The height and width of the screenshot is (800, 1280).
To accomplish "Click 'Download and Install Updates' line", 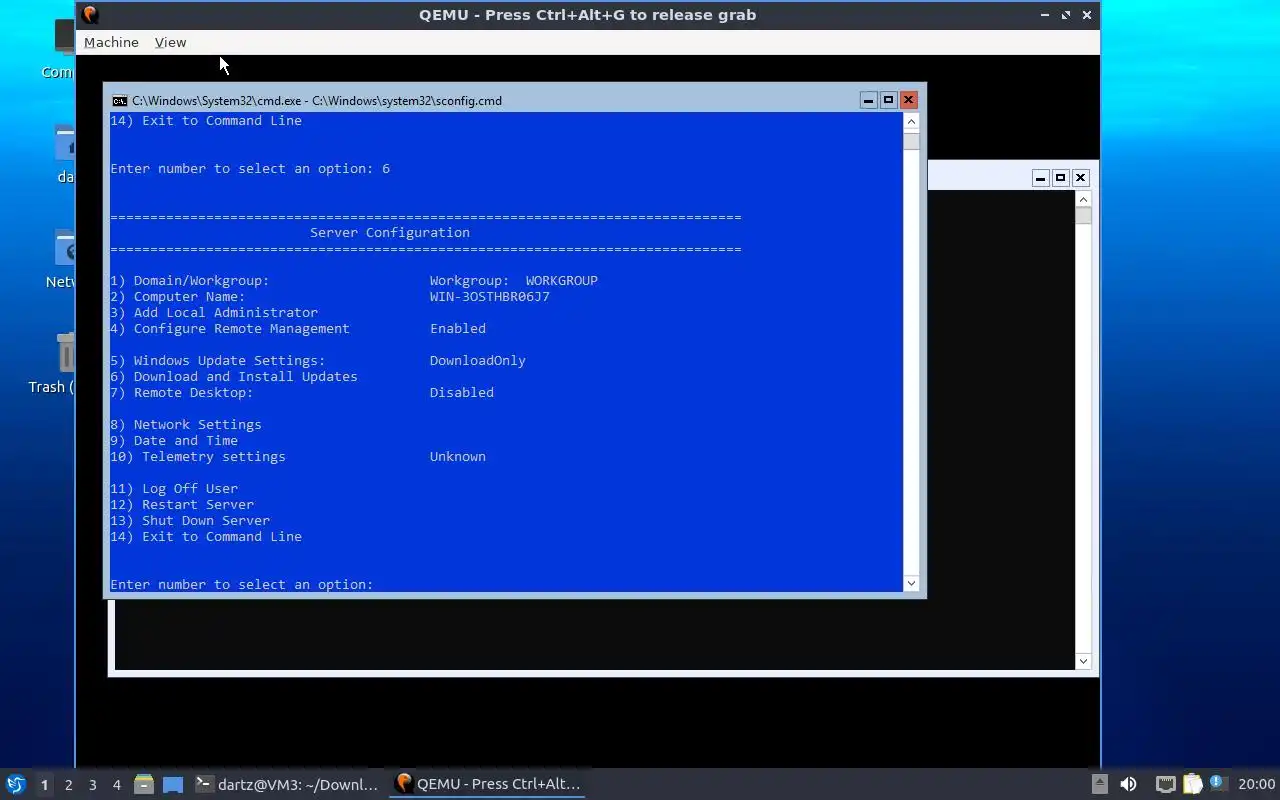I will (x=234, y=376).
